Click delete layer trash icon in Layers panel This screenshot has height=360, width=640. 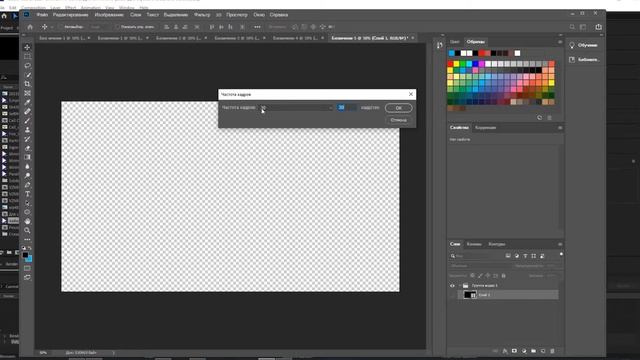point(552,351)
